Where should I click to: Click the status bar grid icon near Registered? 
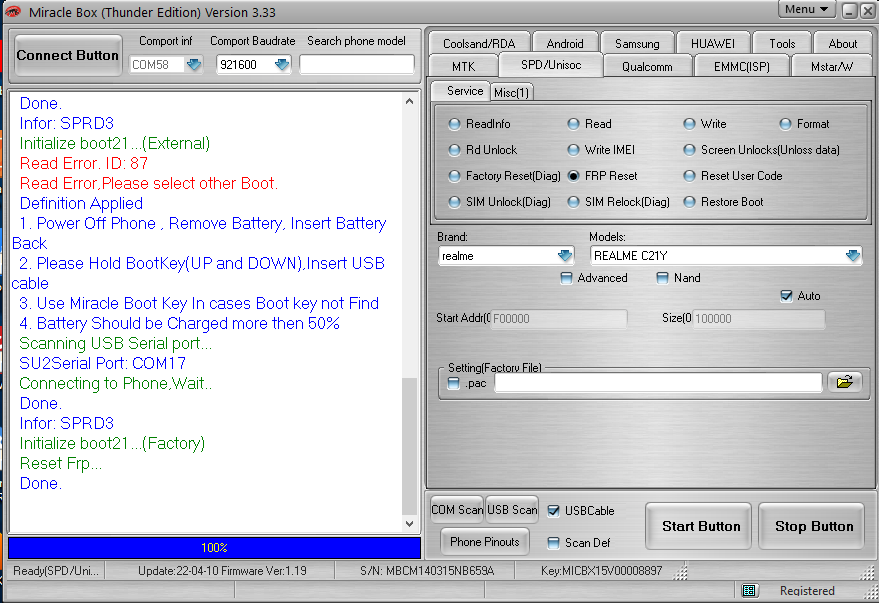pos(749,590)
